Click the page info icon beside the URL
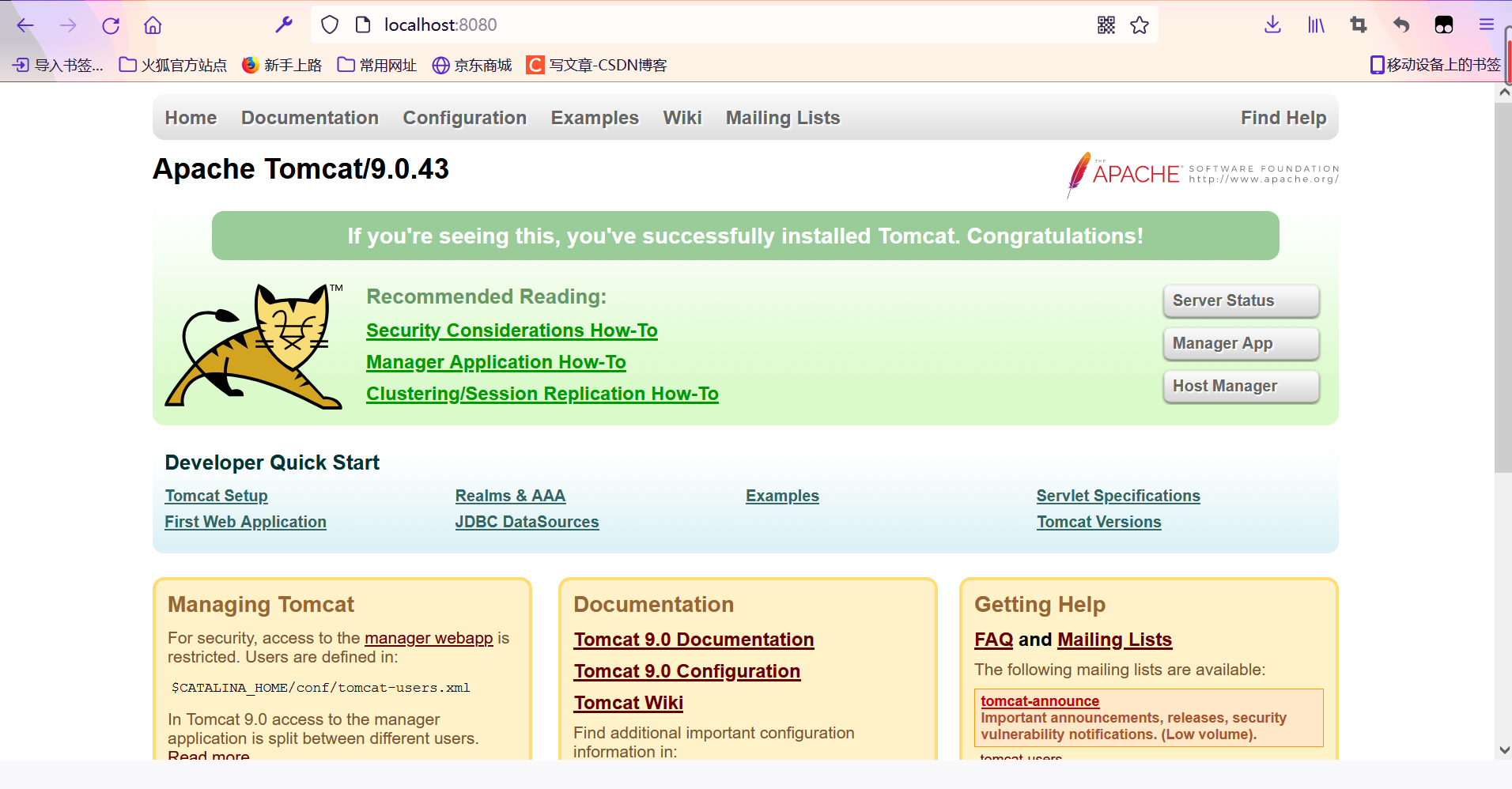The width and height of the screenshot is (1512, 789). (x=363, y=25)
